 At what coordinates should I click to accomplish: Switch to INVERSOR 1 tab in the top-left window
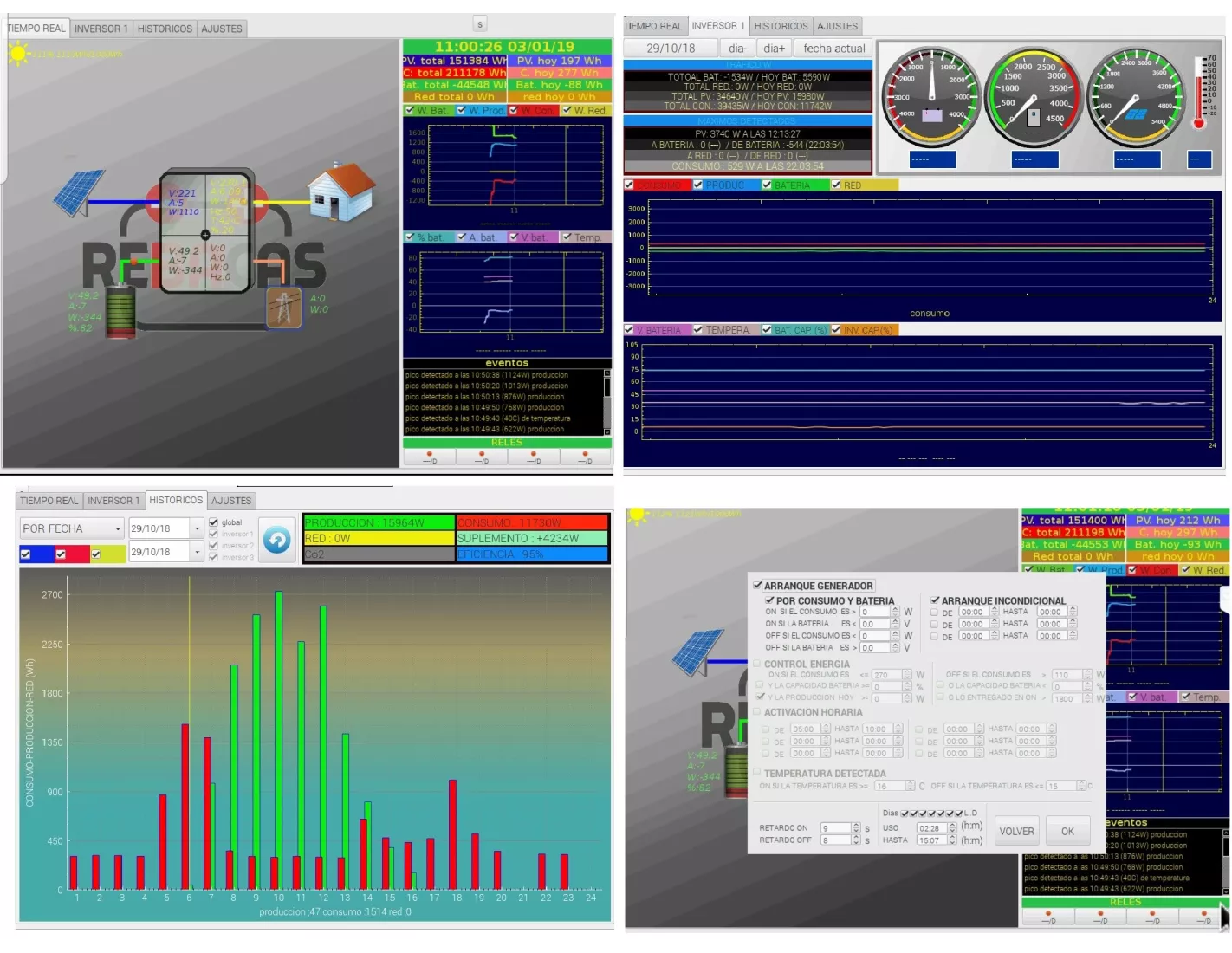tap(101, 29)
